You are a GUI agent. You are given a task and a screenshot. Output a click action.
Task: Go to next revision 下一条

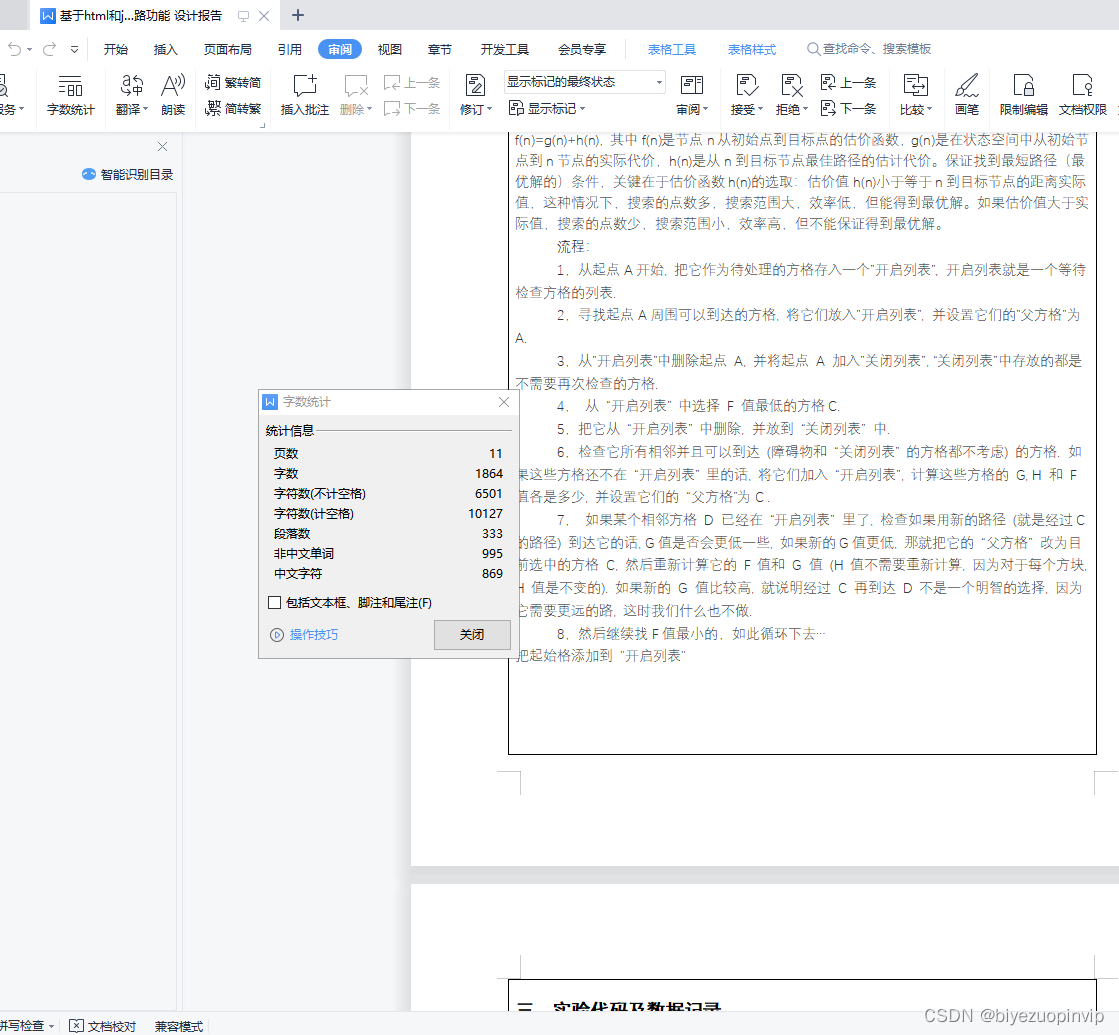coord(848,108)
